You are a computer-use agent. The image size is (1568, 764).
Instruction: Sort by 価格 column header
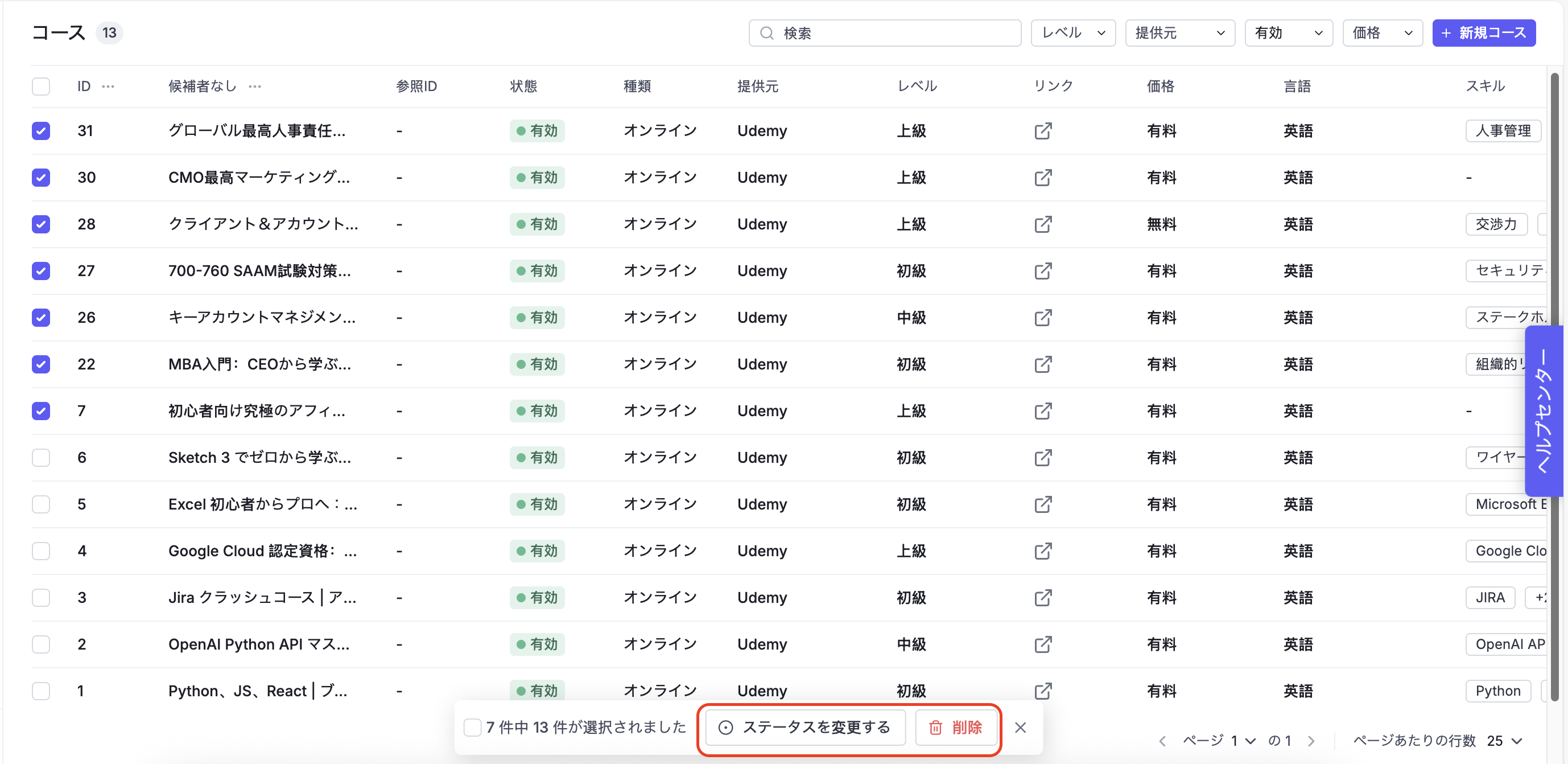click(x=1160, y=87)
